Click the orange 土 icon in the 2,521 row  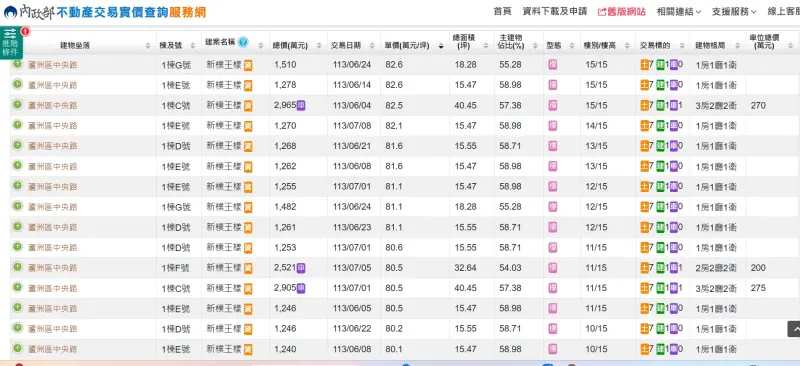[644, 267]
